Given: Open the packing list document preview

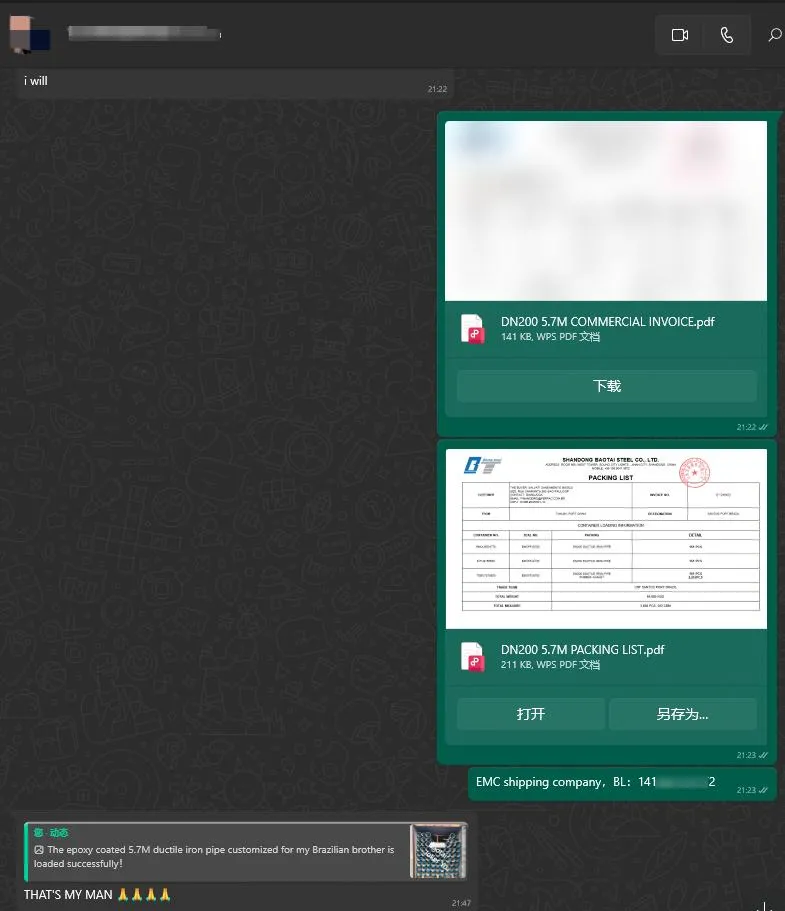Looking at the screenshot, I should pyautogui.click(x=605, y=539).
